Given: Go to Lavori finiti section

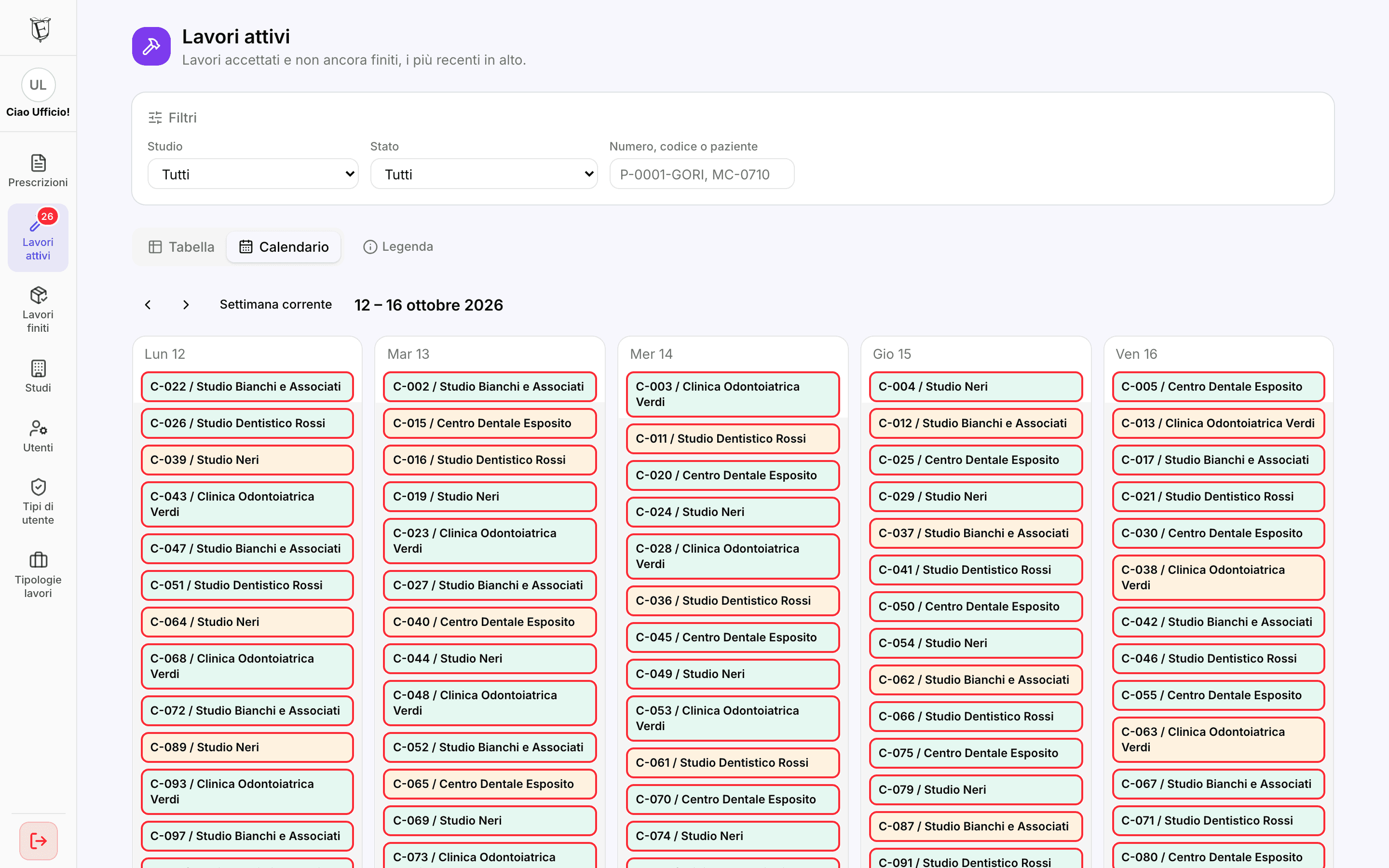Looking at the screenshot, I should 38,310.
